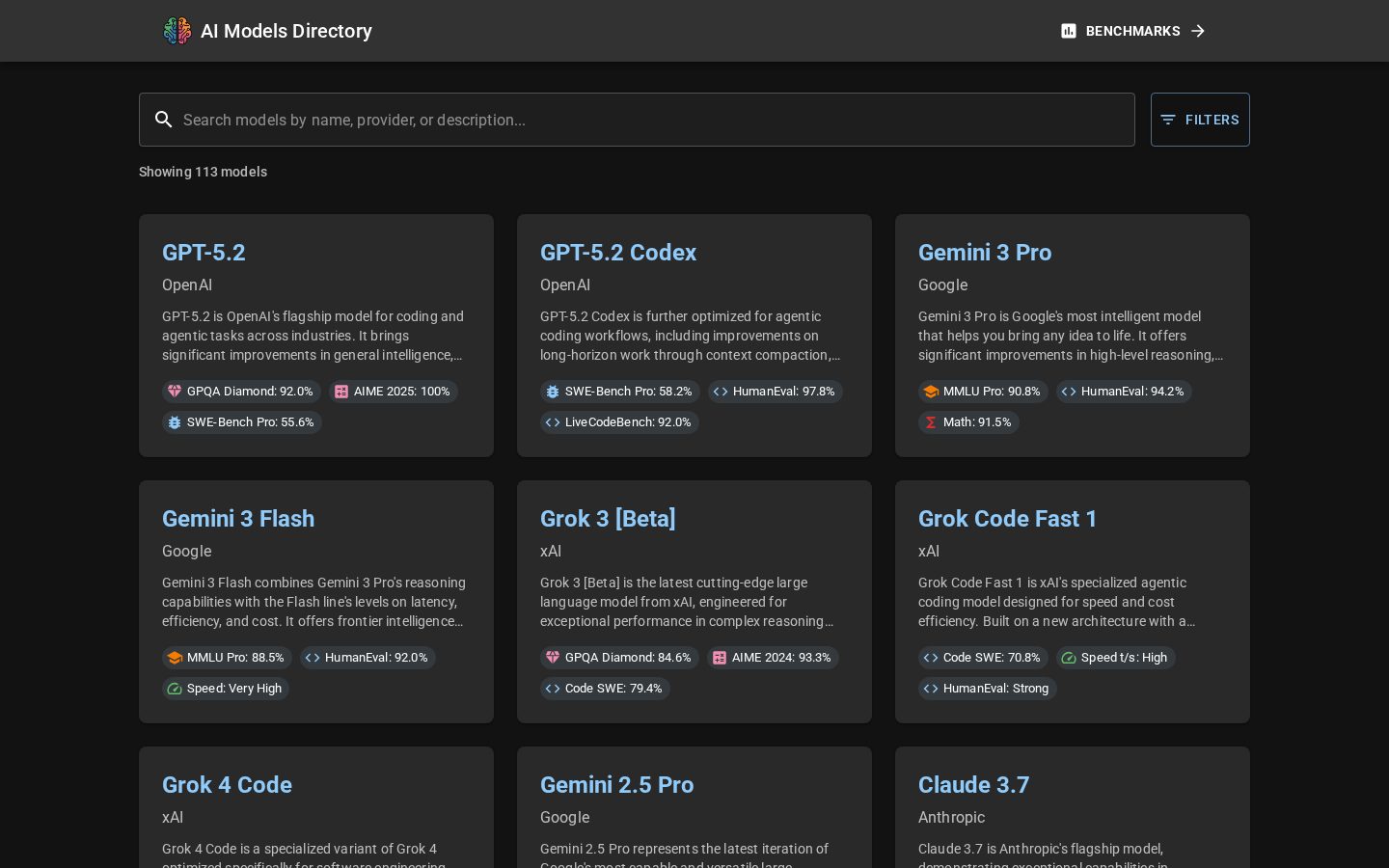Click speedometer icon on Speed t/s High chip
This screenshot has width=1389, height=868.
1069,658
